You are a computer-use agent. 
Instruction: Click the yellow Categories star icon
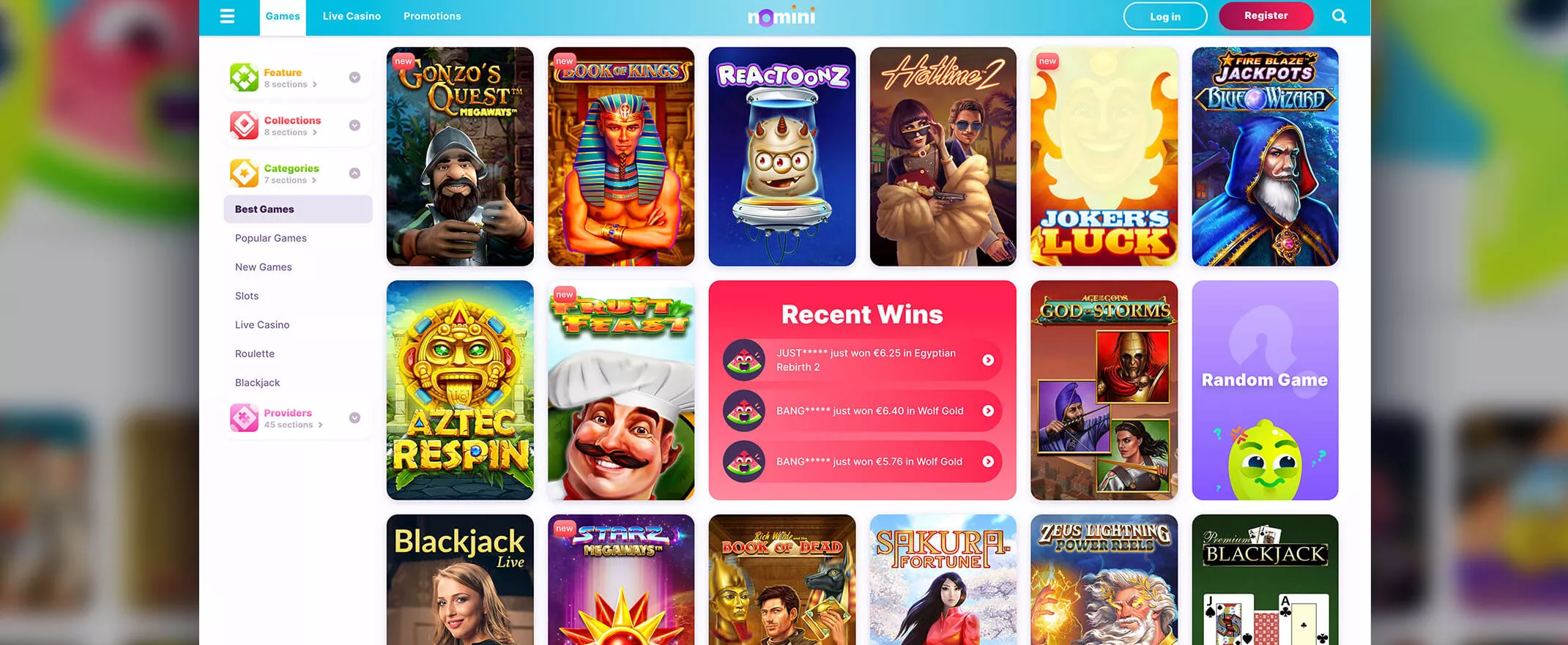click(x=244, y=173)
